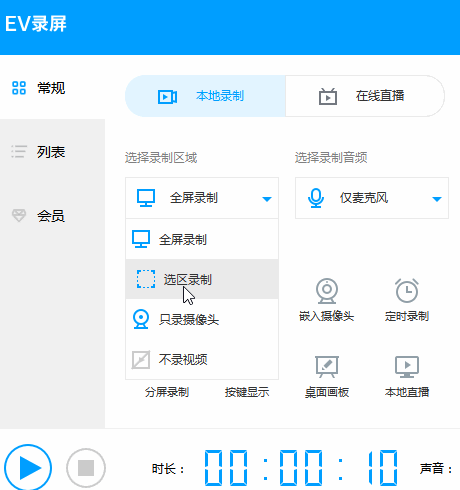Pick the 不录视频 no-video option
Screen dimensions: 460x490
[202, 359]
